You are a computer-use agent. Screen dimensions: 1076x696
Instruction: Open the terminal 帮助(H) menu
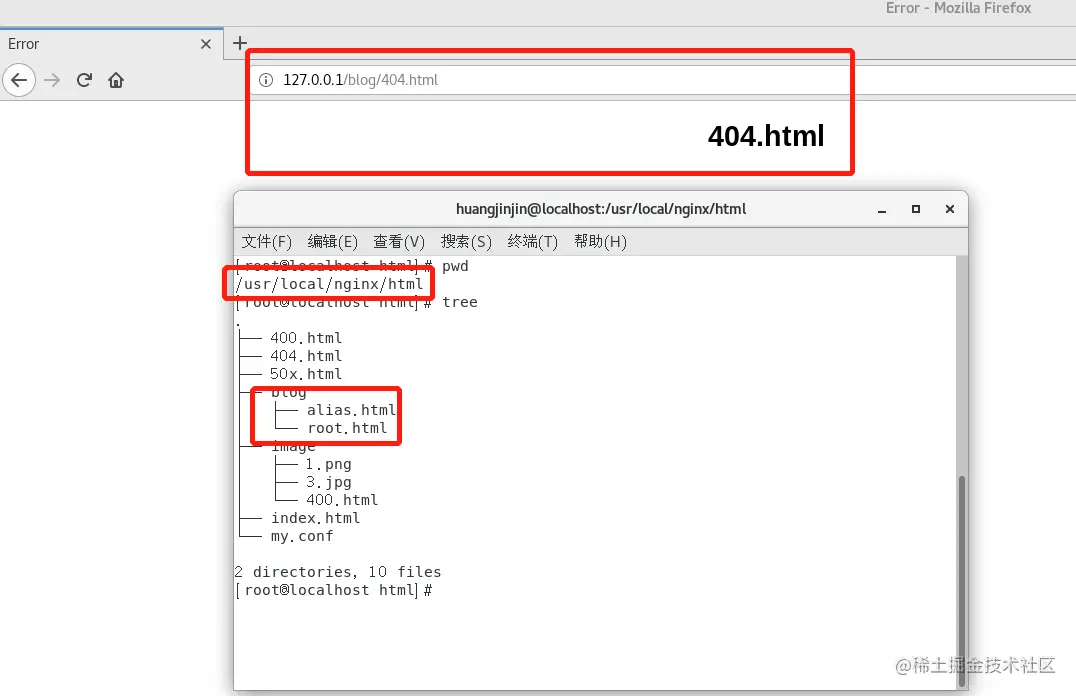click(600, 242)
